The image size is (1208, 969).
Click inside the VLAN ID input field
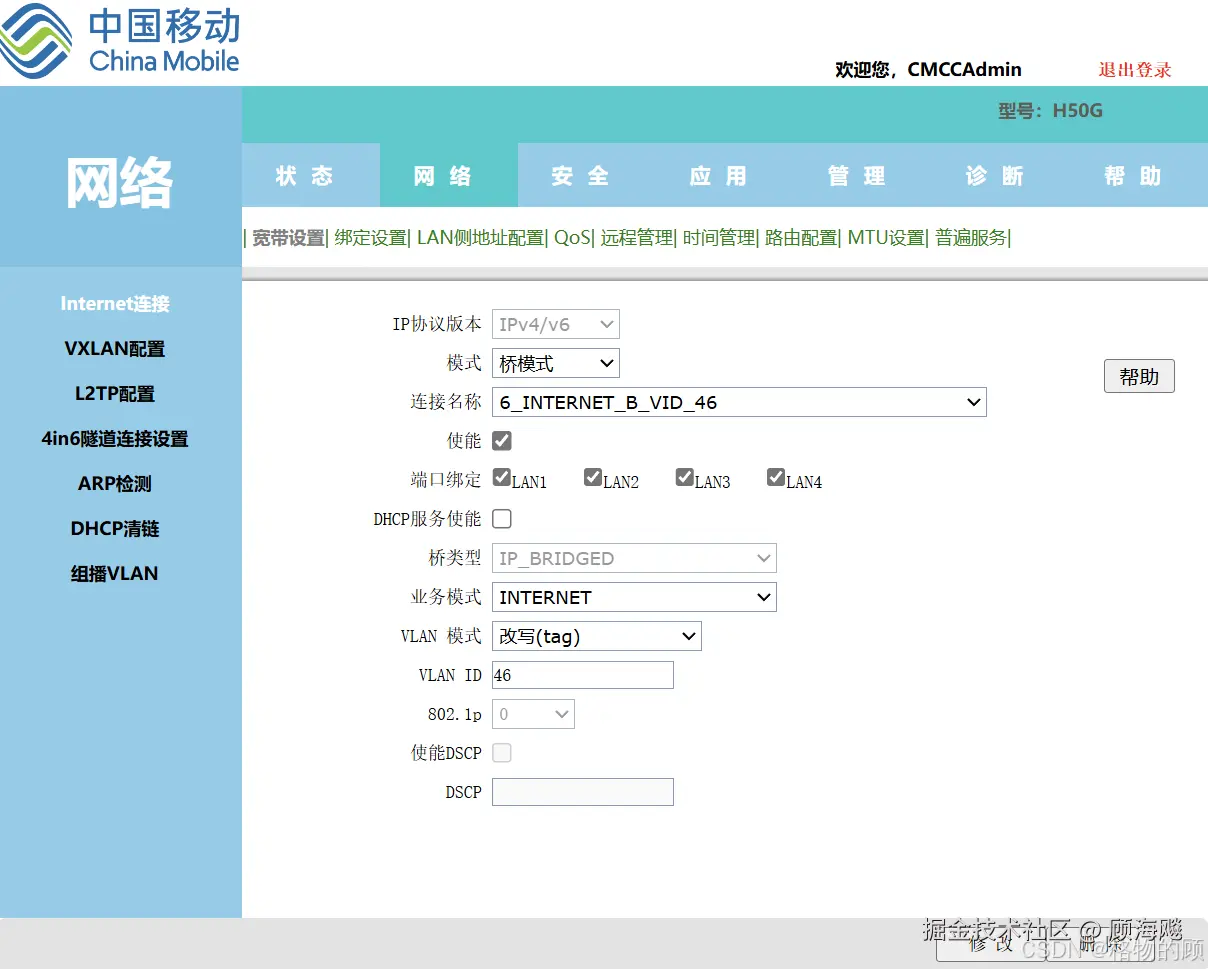click(x=582, y=675)
